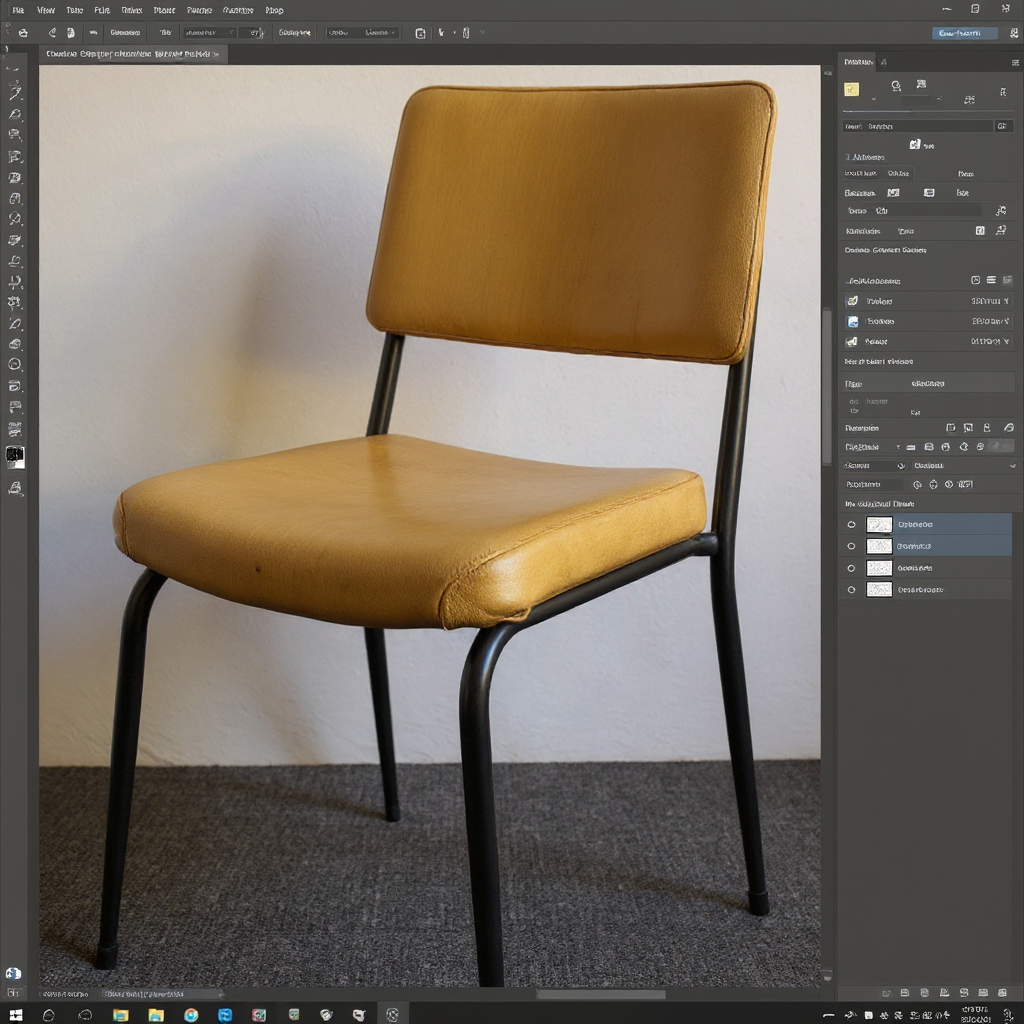The image size is (1024, 1024).
Task: Toggle visibility of the bottom layer
Action: point(852,589)
